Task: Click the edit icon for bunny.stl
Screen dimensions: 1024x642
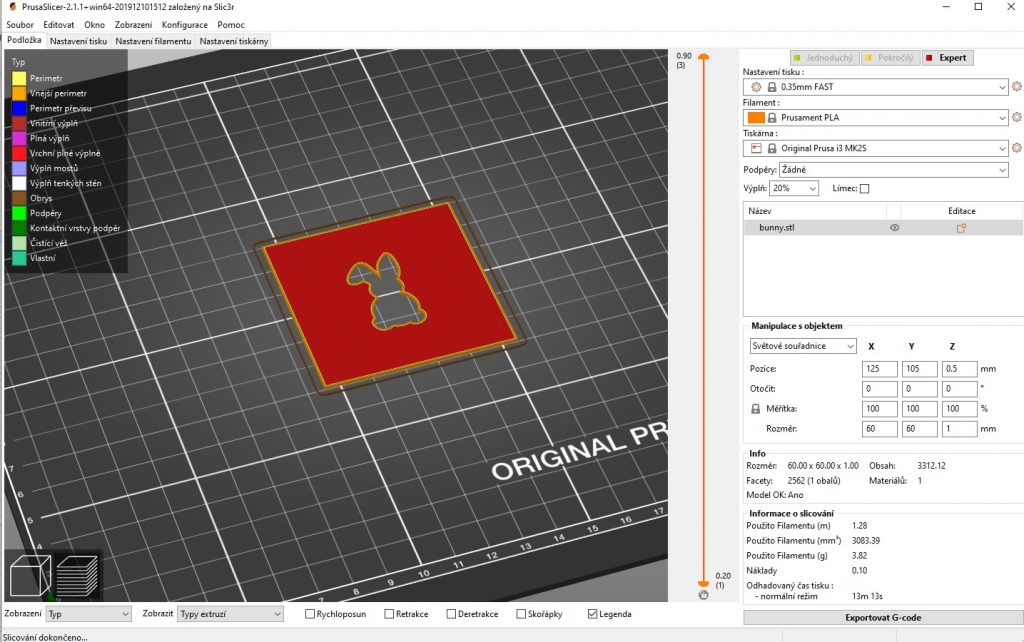Action: [x=961, y=228]
